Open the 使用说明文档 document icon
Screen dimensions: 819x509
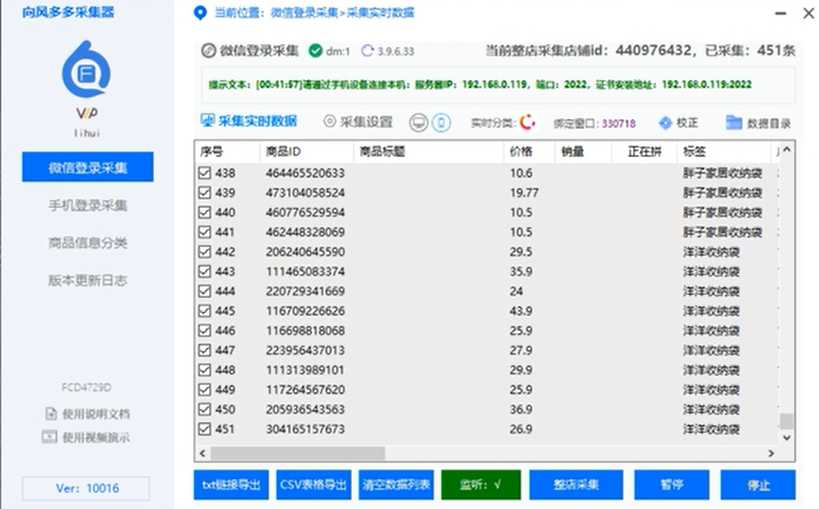click(50, 413)
